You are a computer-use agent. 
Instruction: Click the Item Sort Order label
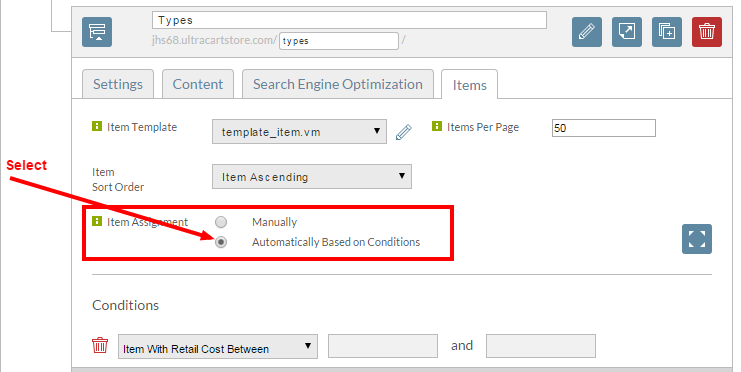(118, 180)
